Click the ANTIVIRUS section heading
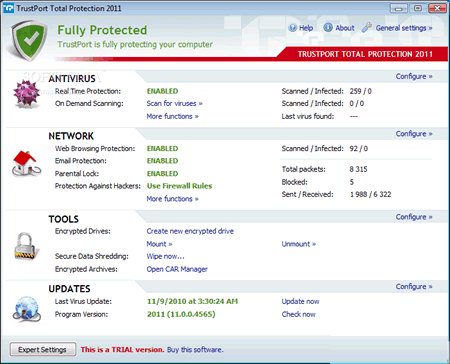The image size is (450, 364). [72, 79]
